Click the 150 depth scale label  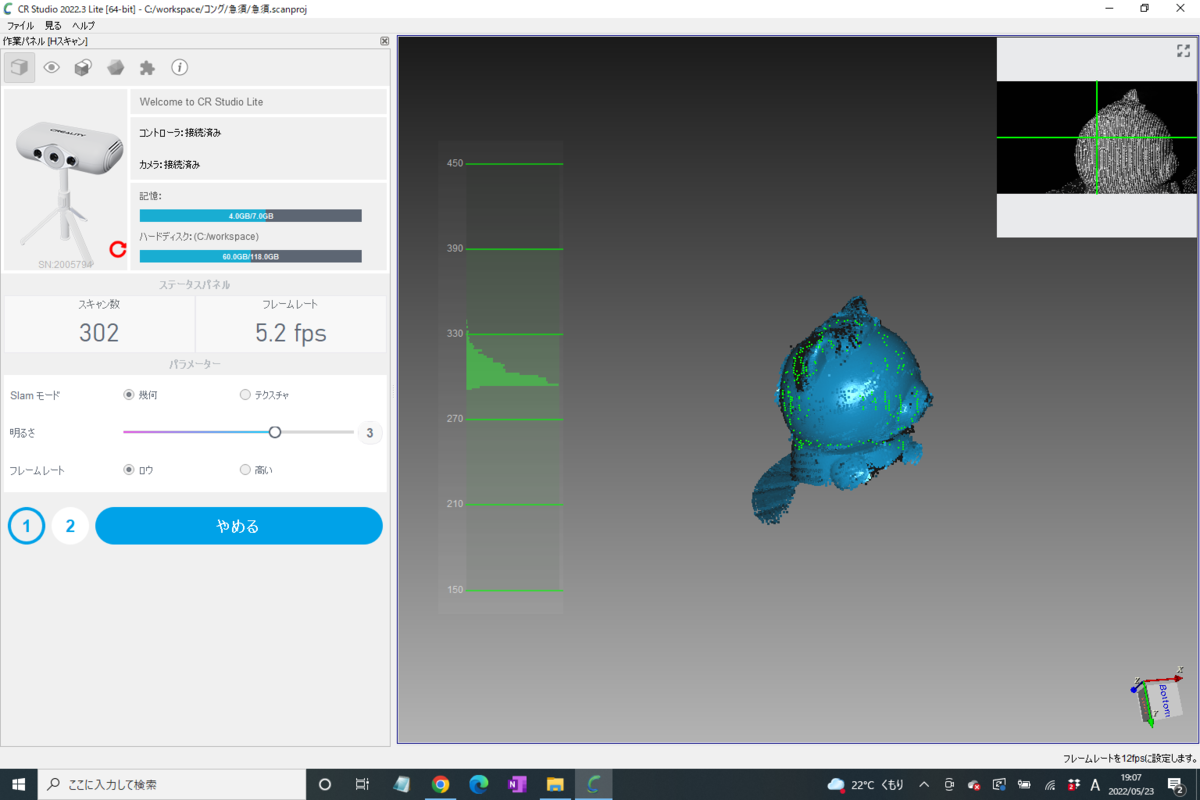[455, 590]
